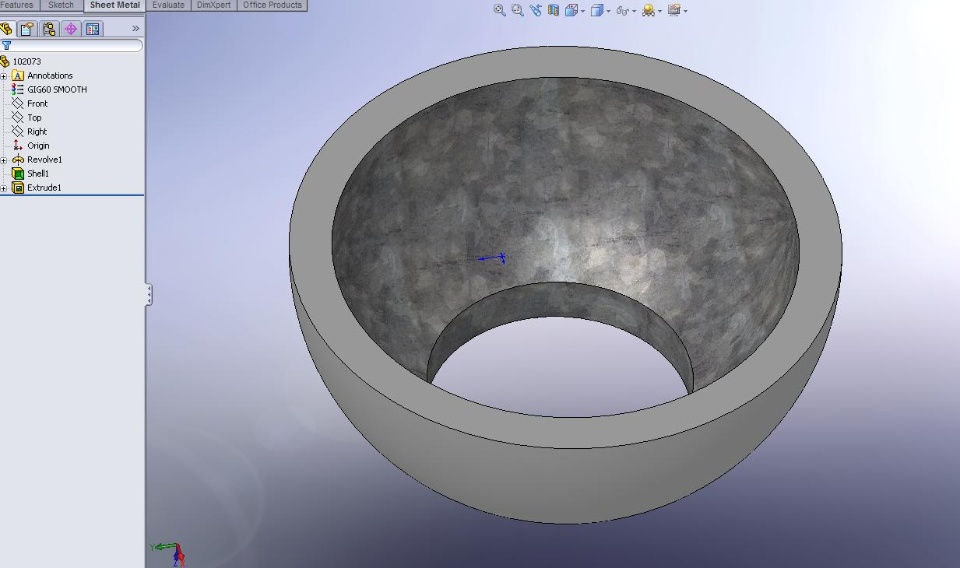Image resolution: width=960 pixels, height=568 pixels.
Task: Open the DisplayManager tab icon
Action: click(92, 29)
